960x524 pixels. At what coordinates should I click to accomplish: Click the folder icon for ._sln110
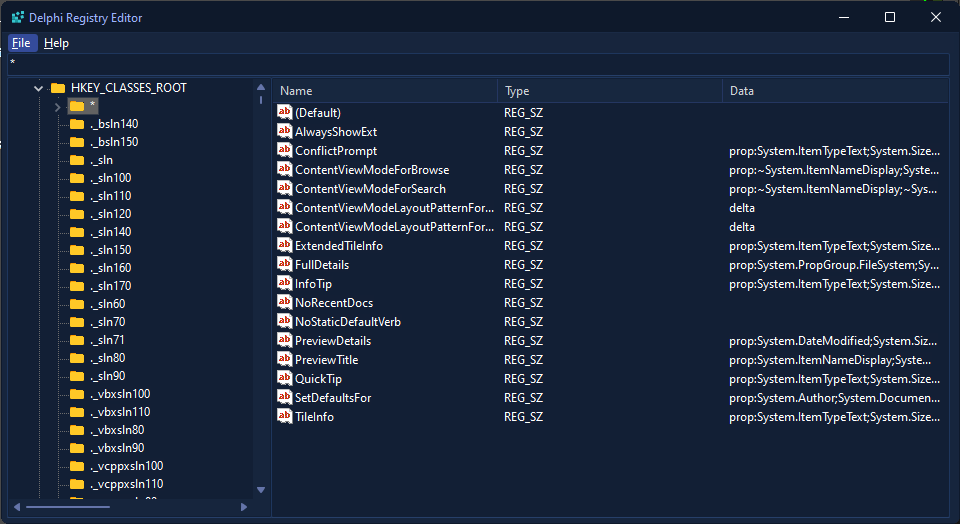77,196
